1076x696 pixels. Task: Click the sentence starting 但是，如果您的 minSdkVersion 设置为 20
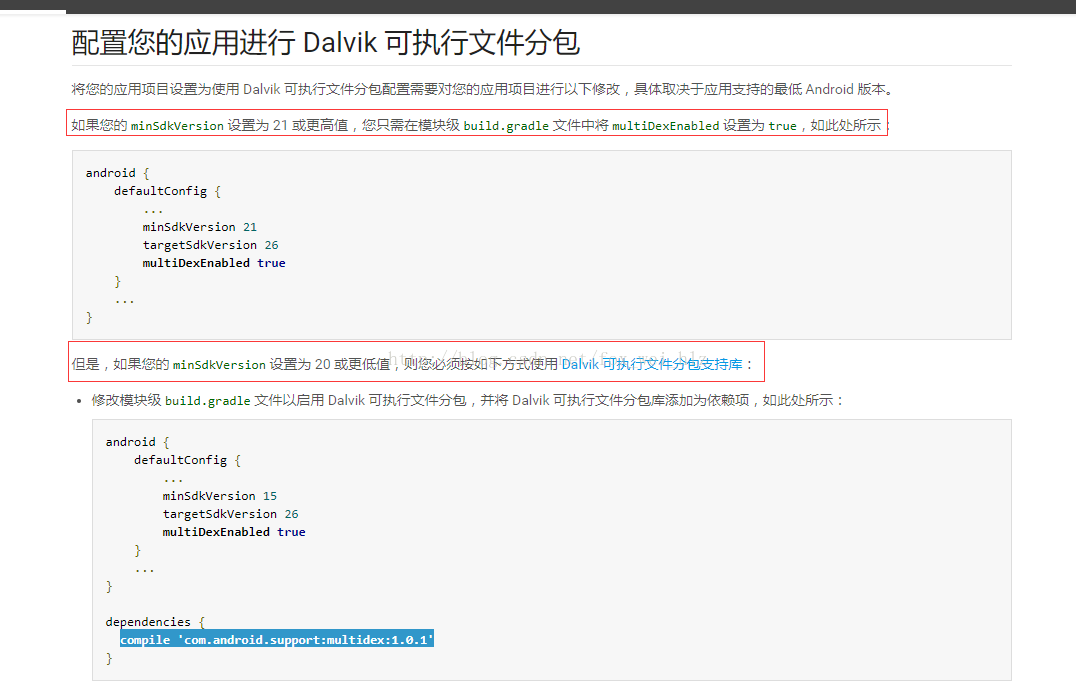pyautogui.click(x=412, y=364)
